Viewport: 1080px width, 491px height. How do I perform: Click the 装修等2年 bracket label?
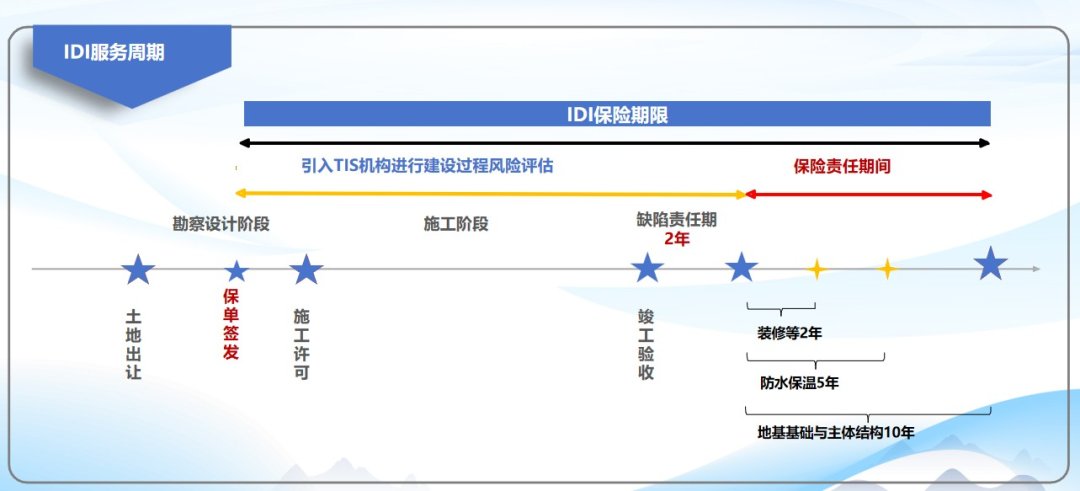tap(789, 333)
